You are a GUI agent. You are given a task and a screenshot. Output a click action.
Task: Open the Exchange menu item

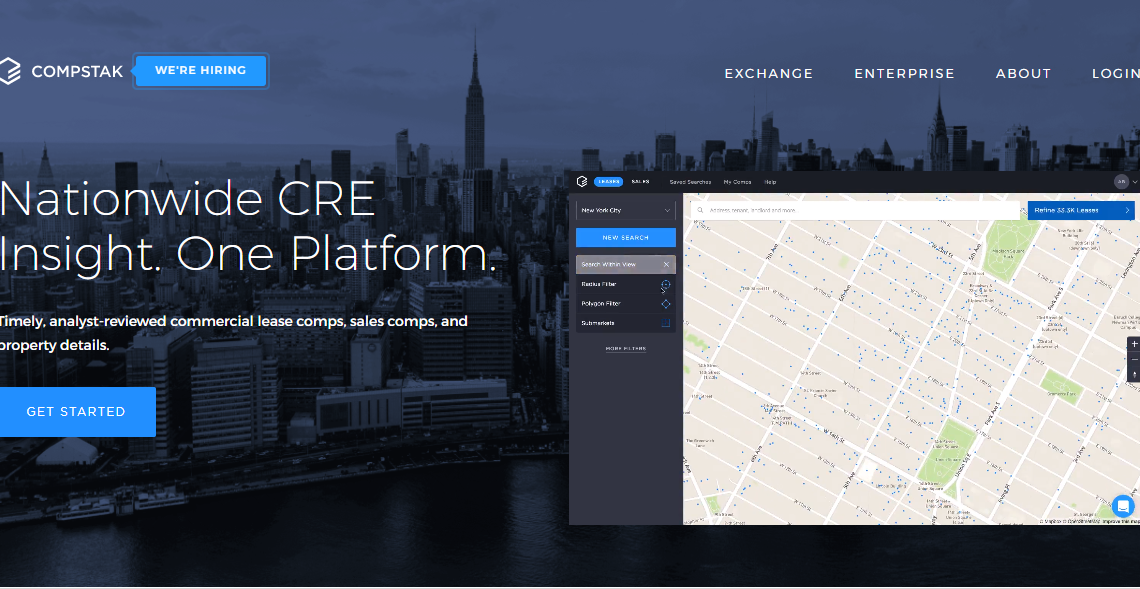click(768, 73)
